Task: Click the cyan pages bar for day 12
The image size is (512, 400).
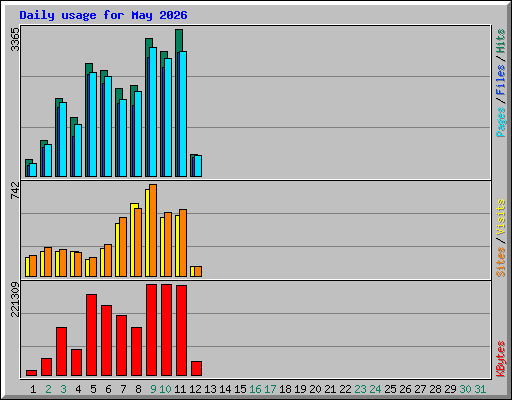Action: [198, 166]
